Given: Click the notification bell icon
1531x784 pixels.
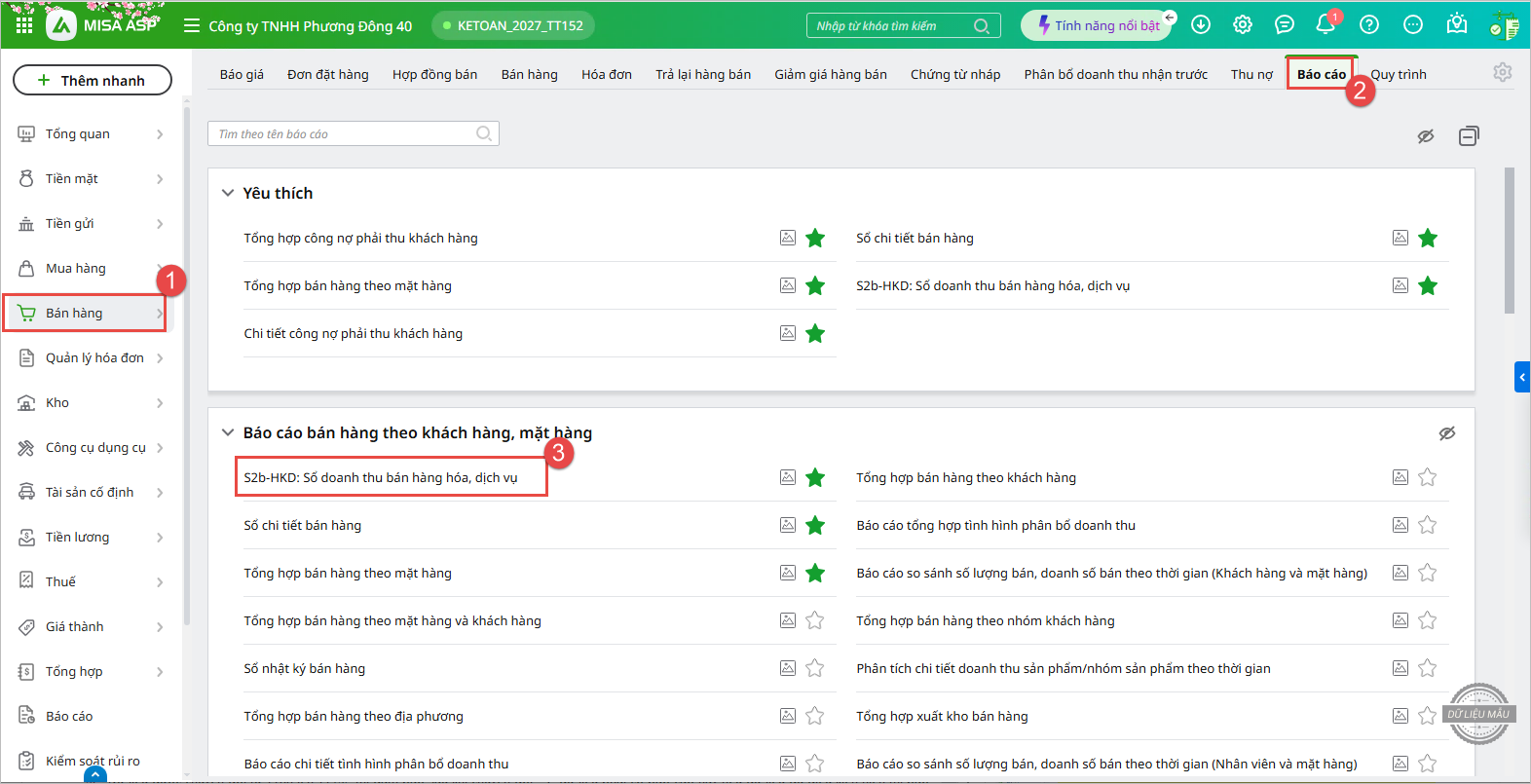Looking at the screenshot, I should click(1325, 24).
